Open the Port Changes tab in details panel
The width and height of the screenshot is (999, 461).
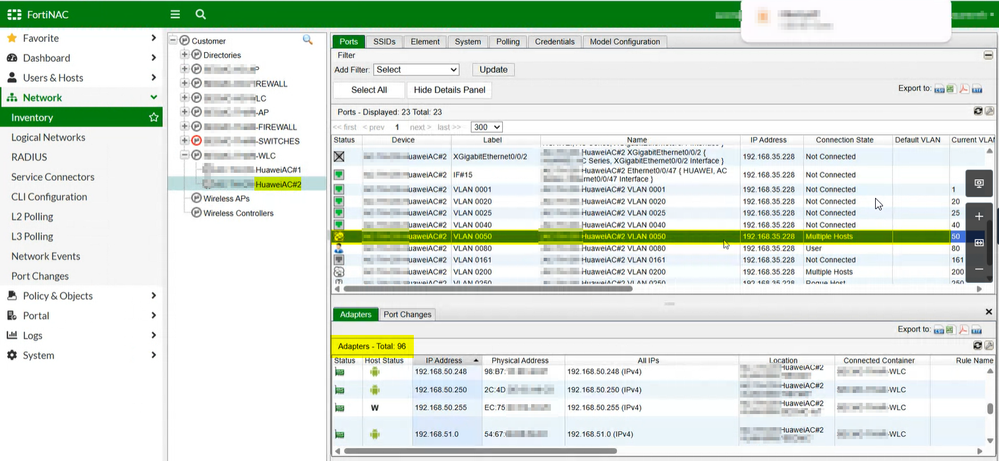click(x=407, y=314)
